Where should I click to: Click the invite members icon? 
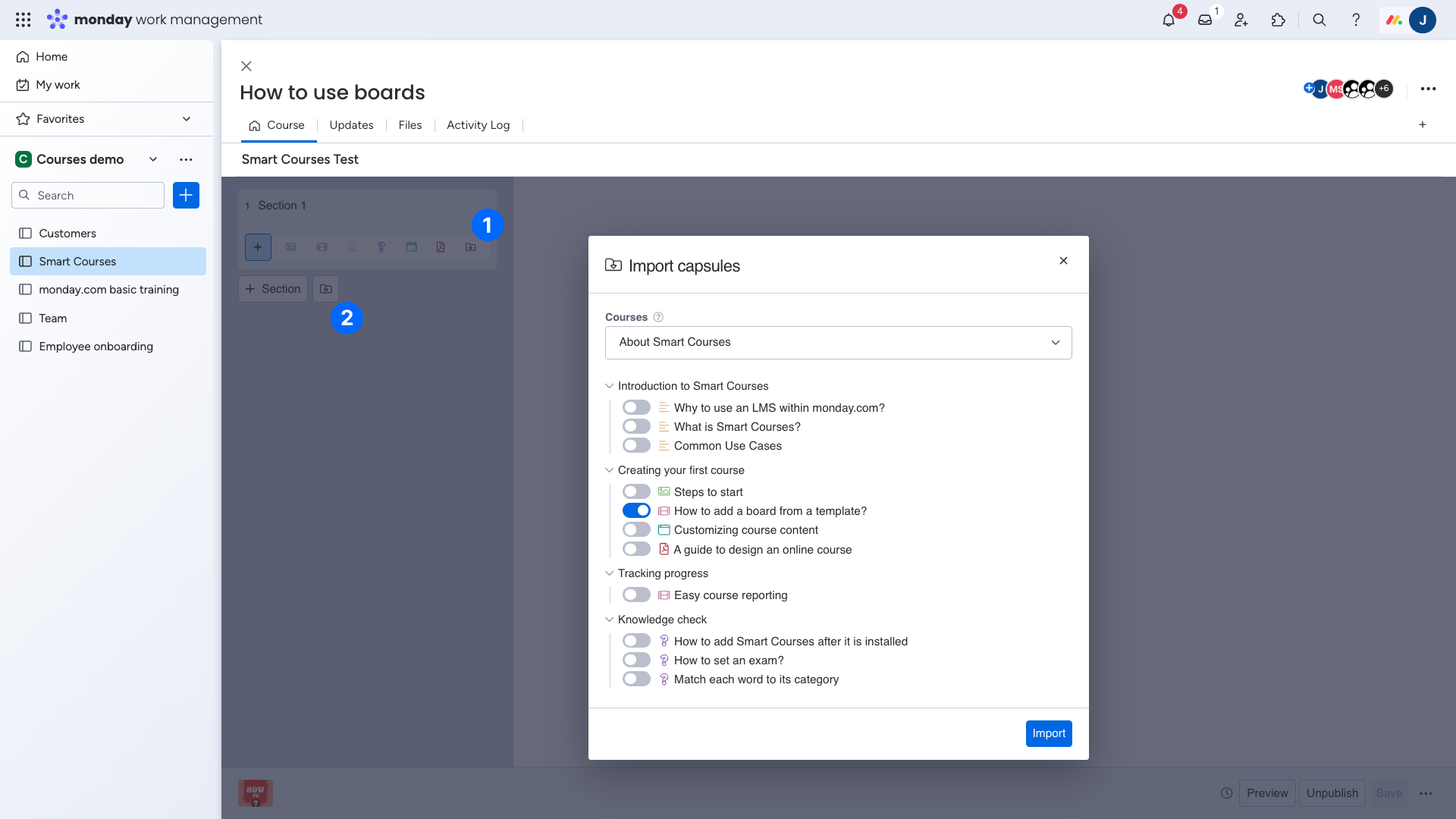click(1241, 20)
